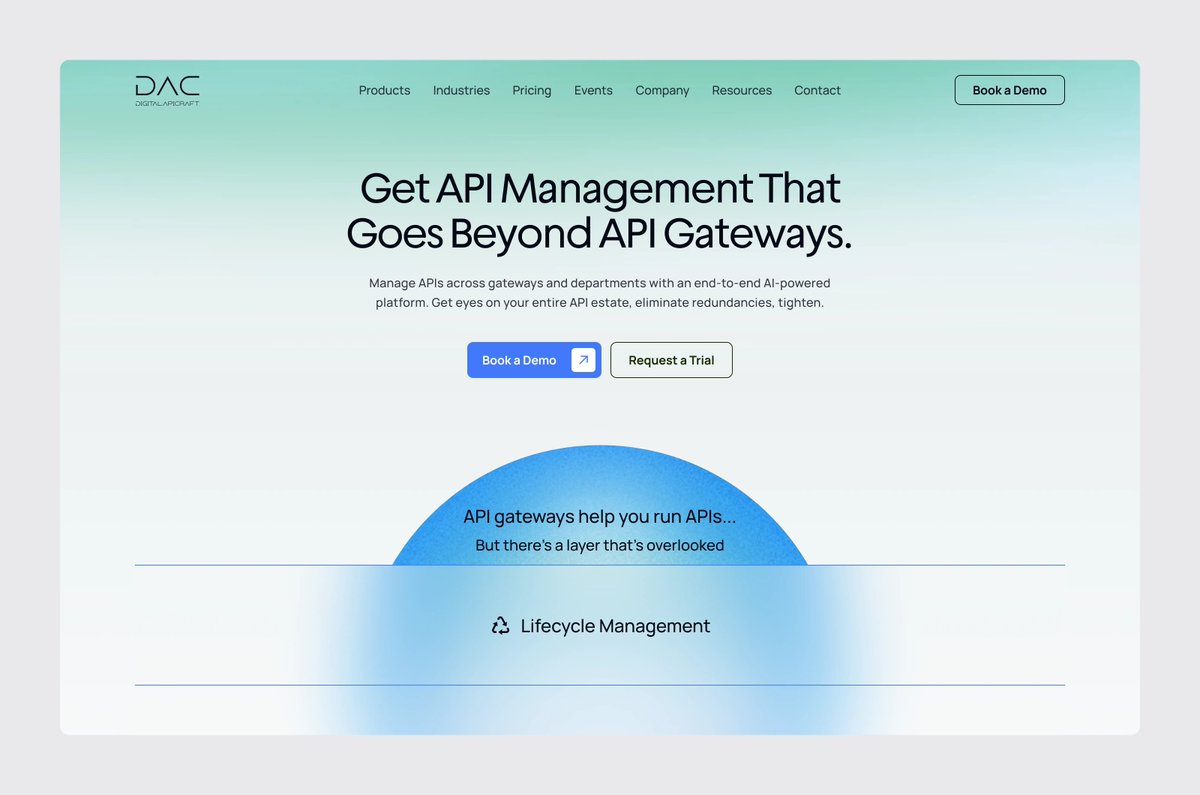Click the paragraph starting 'Manage APIs across gateways'

[600, 293]
